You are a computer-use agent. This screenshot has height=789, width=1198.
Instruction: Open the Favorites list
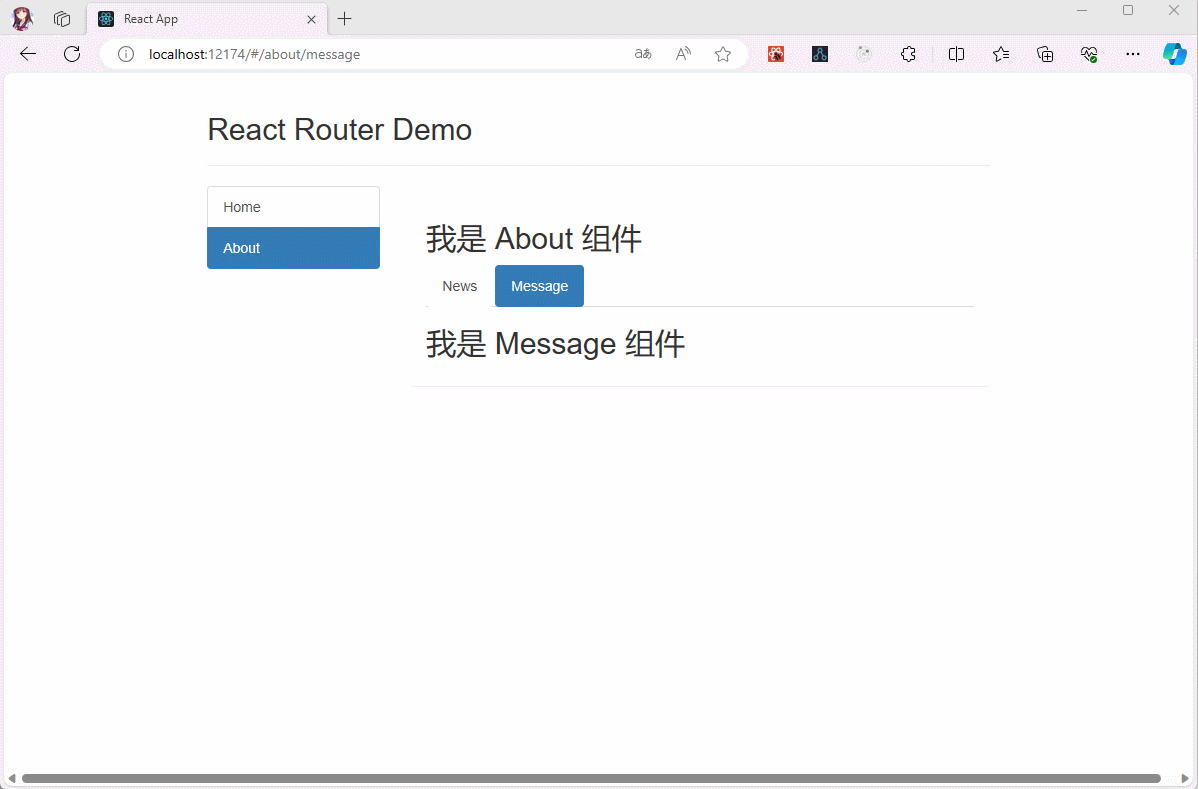coord(1001,54)
